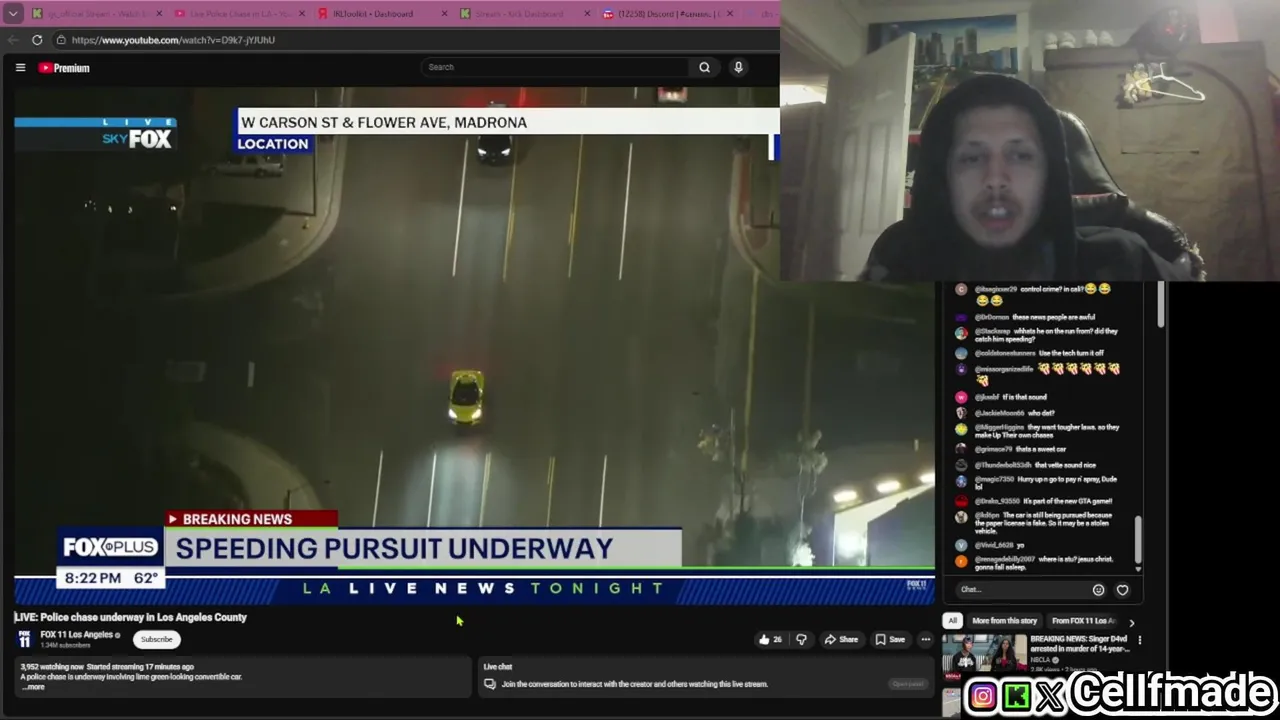Click chat user @coldstonestunners
This screenshot has width=1280, height=720.
tap(1005, 353)
